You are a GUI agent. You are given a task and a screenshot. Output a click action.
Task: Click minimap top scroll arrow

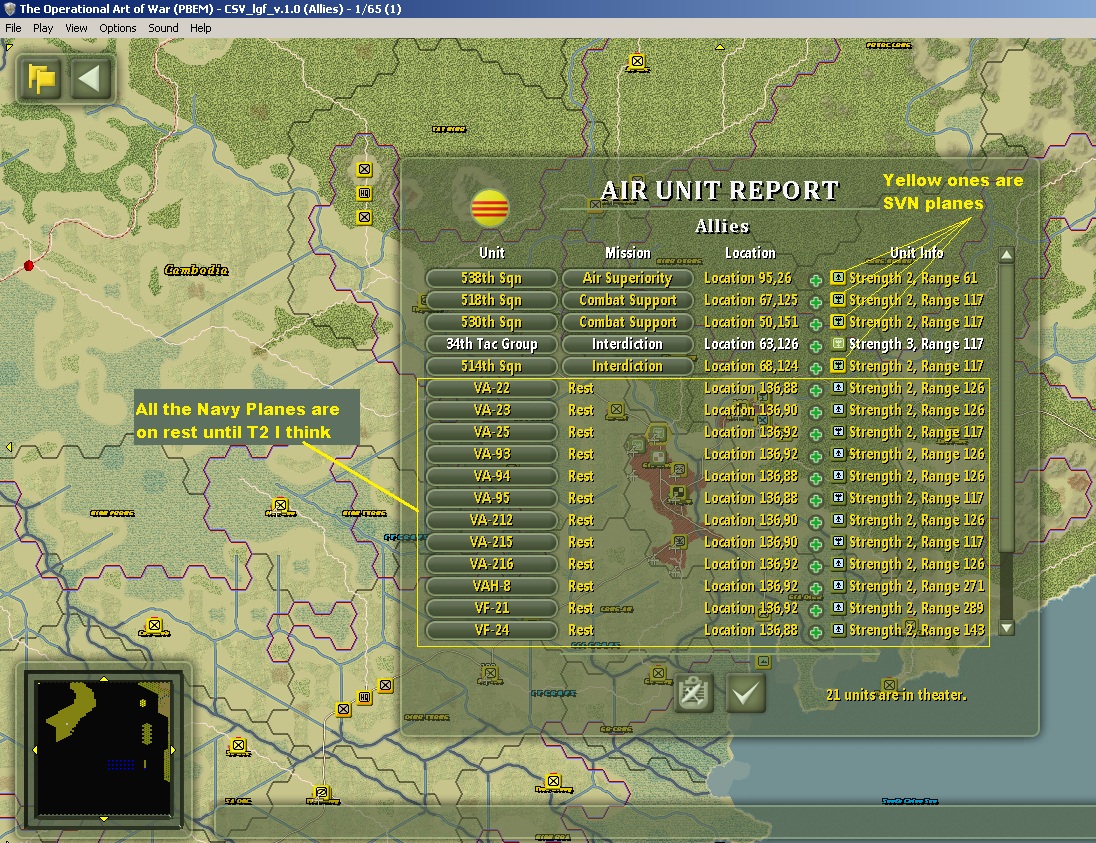(103, 679)
